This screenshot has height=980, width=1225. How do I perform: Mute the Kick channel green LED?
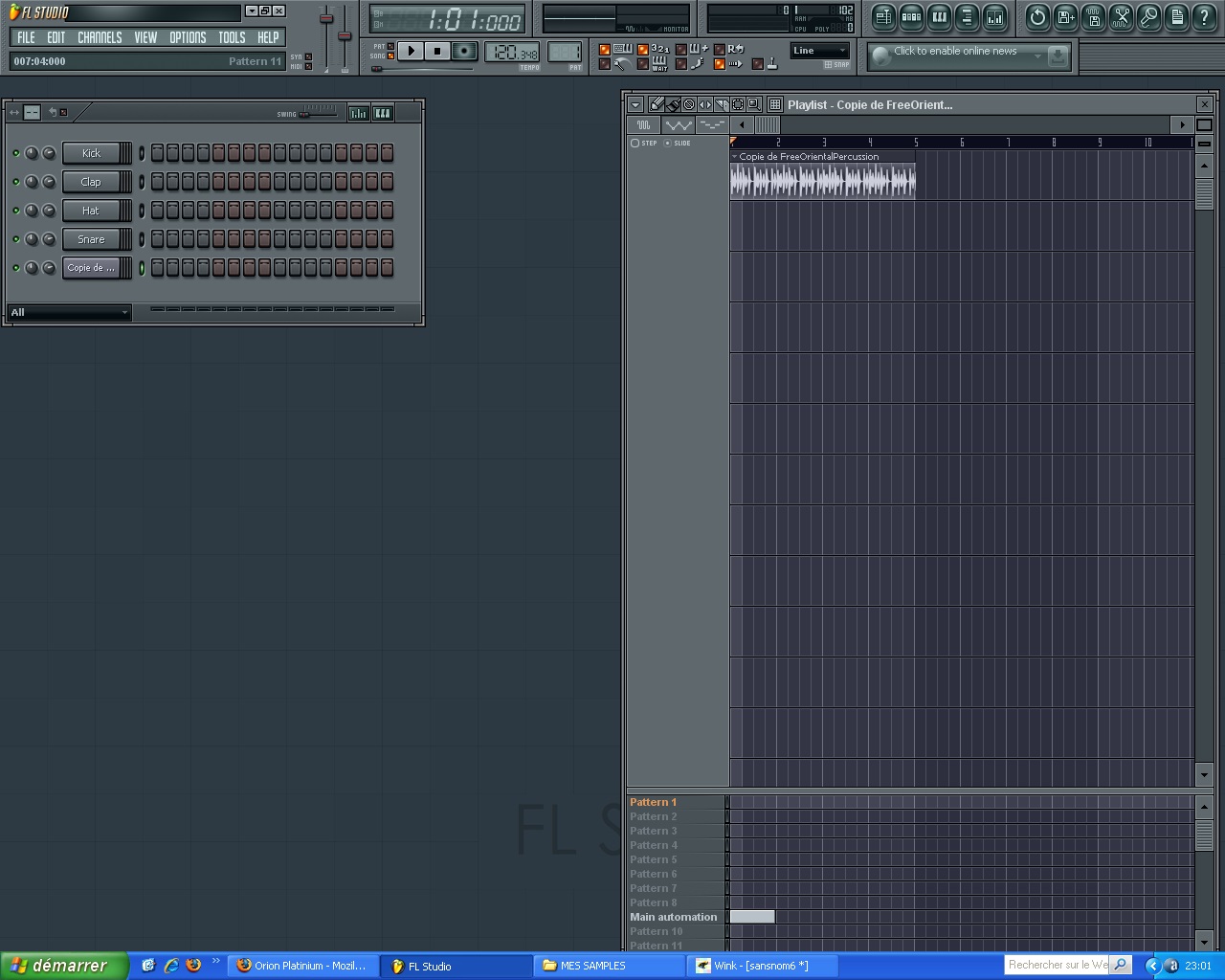click(x=16, y=153)
